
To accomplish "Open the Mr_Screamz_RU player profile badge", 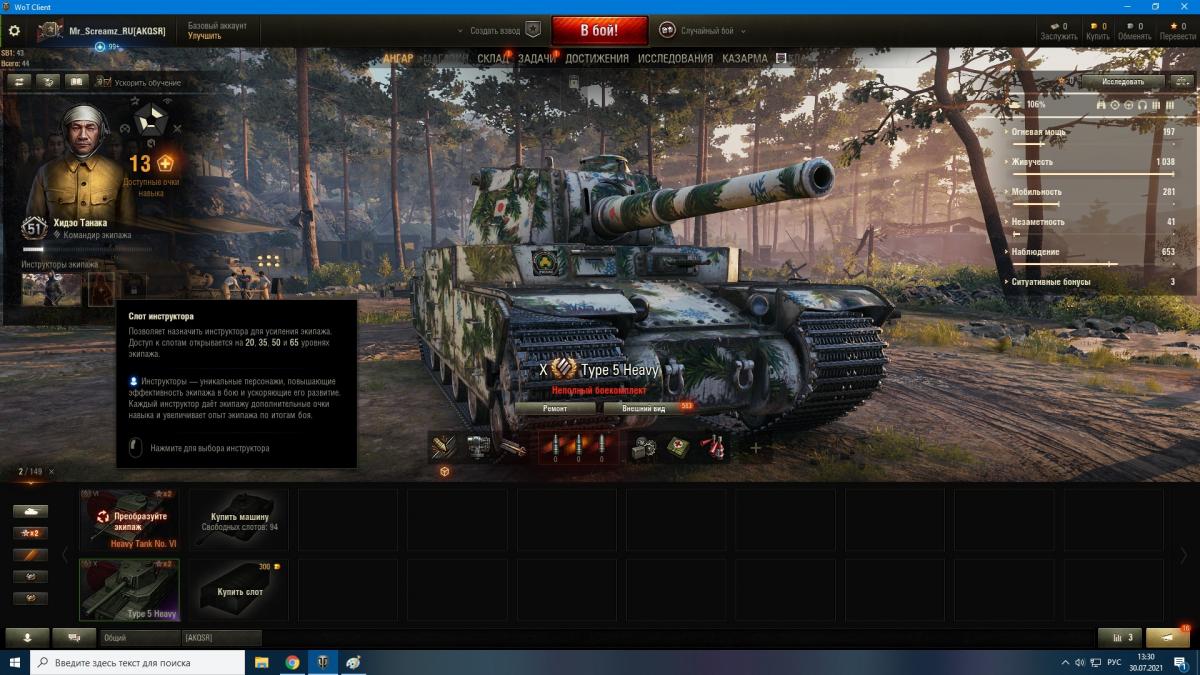I will pyautogui.click(x=51, y=31).
